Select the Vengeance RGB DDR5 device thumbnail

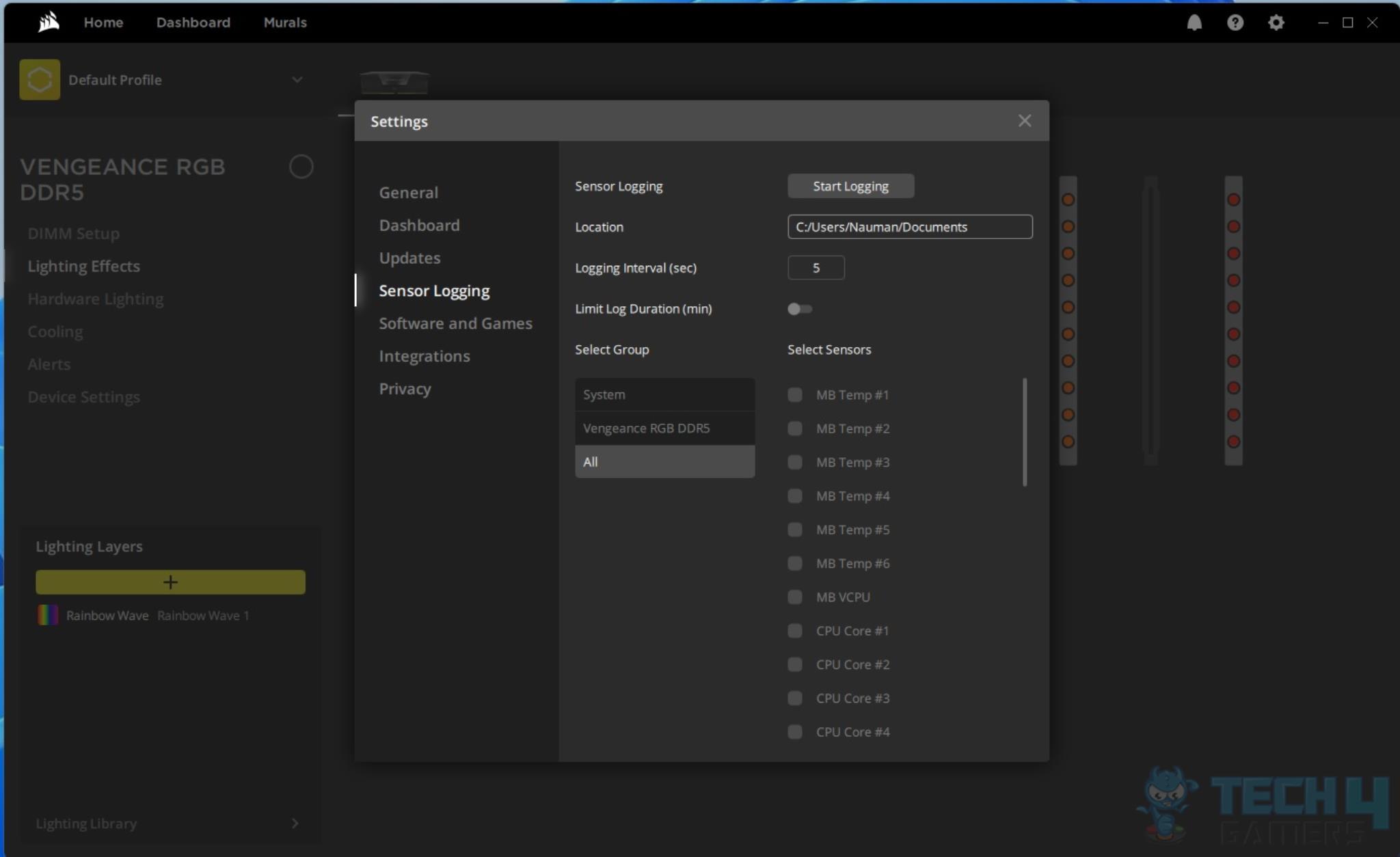point(395,83)
